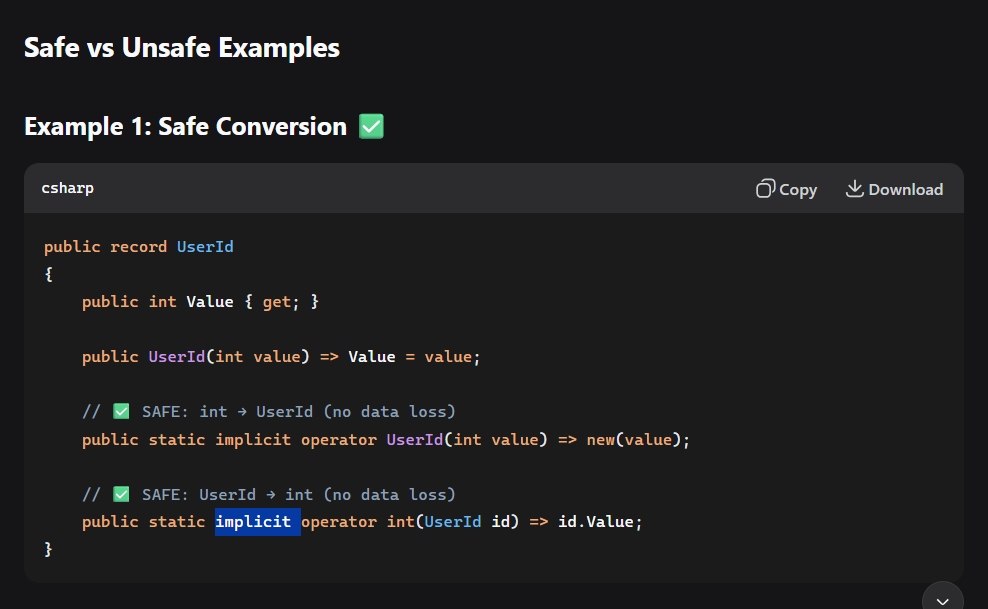Click 'Example 1: Safe Conversion' heading text
The image size is (988, 609).
pos(185,127)
